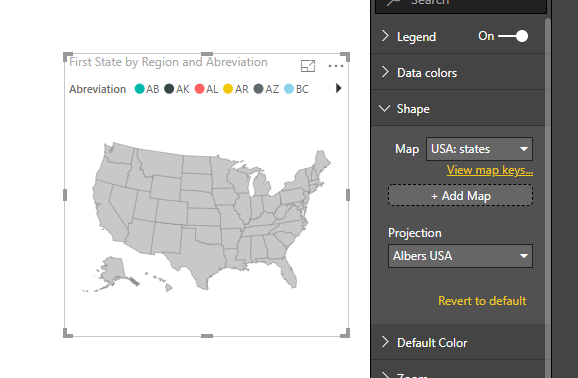578x378 pixels.
Task: Expand the Default Color section
Action: pyautogui.click(x=385, y=342)
